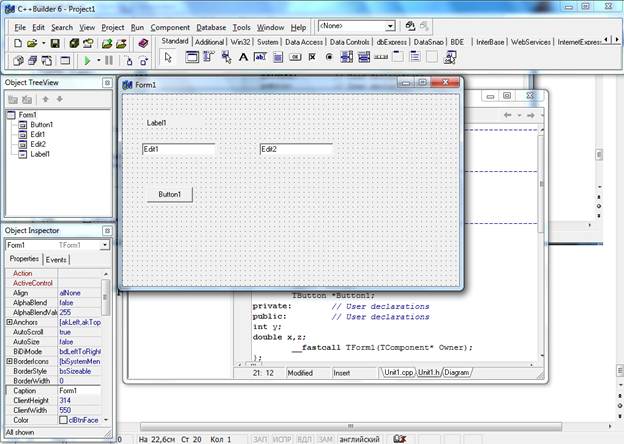Select Edit2 in Object TreeView
Viewport: 624px width, 444px height.
pos(38,144)
